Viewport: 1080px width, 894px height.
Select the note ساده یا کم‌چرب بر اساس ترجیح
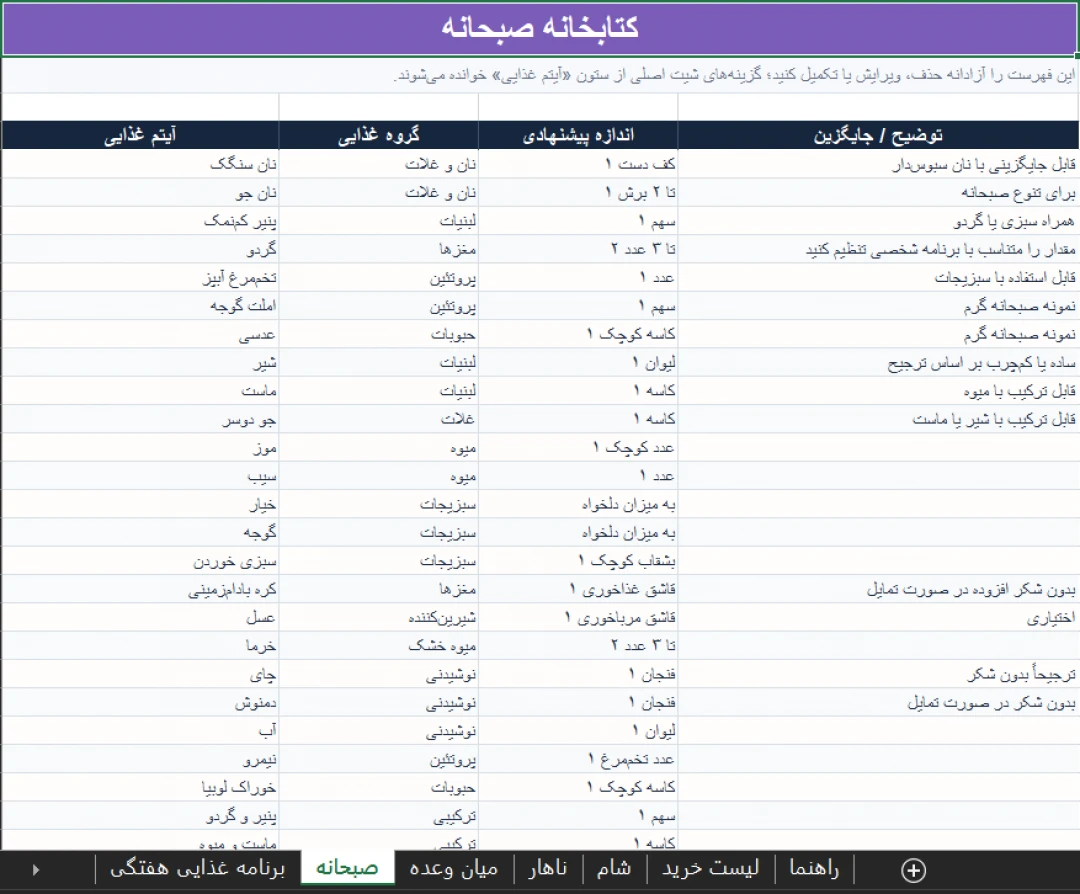(x=878, y=362)
